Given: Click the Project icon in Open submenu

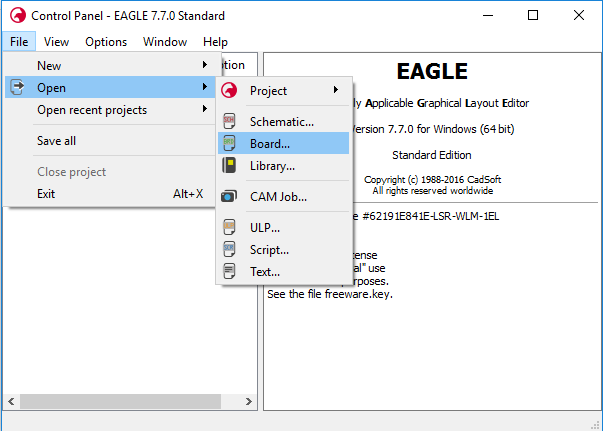Looking at the screenshot, I should tap(230, 91).
